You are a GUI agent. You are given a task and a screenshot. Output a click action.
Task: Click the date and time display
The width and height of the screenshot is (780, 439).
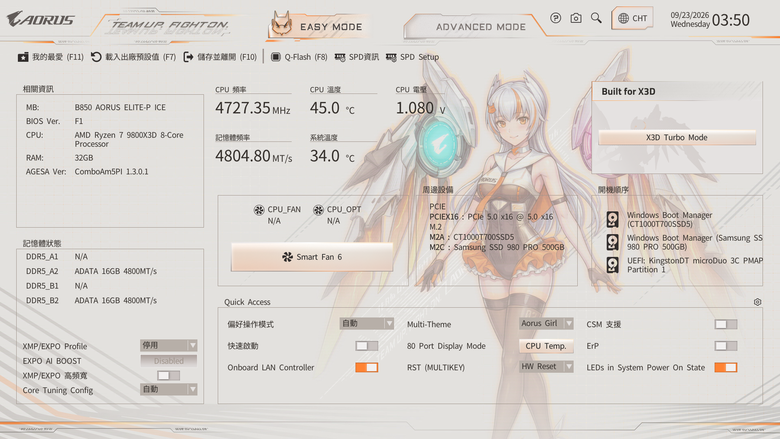click(710, 19)
